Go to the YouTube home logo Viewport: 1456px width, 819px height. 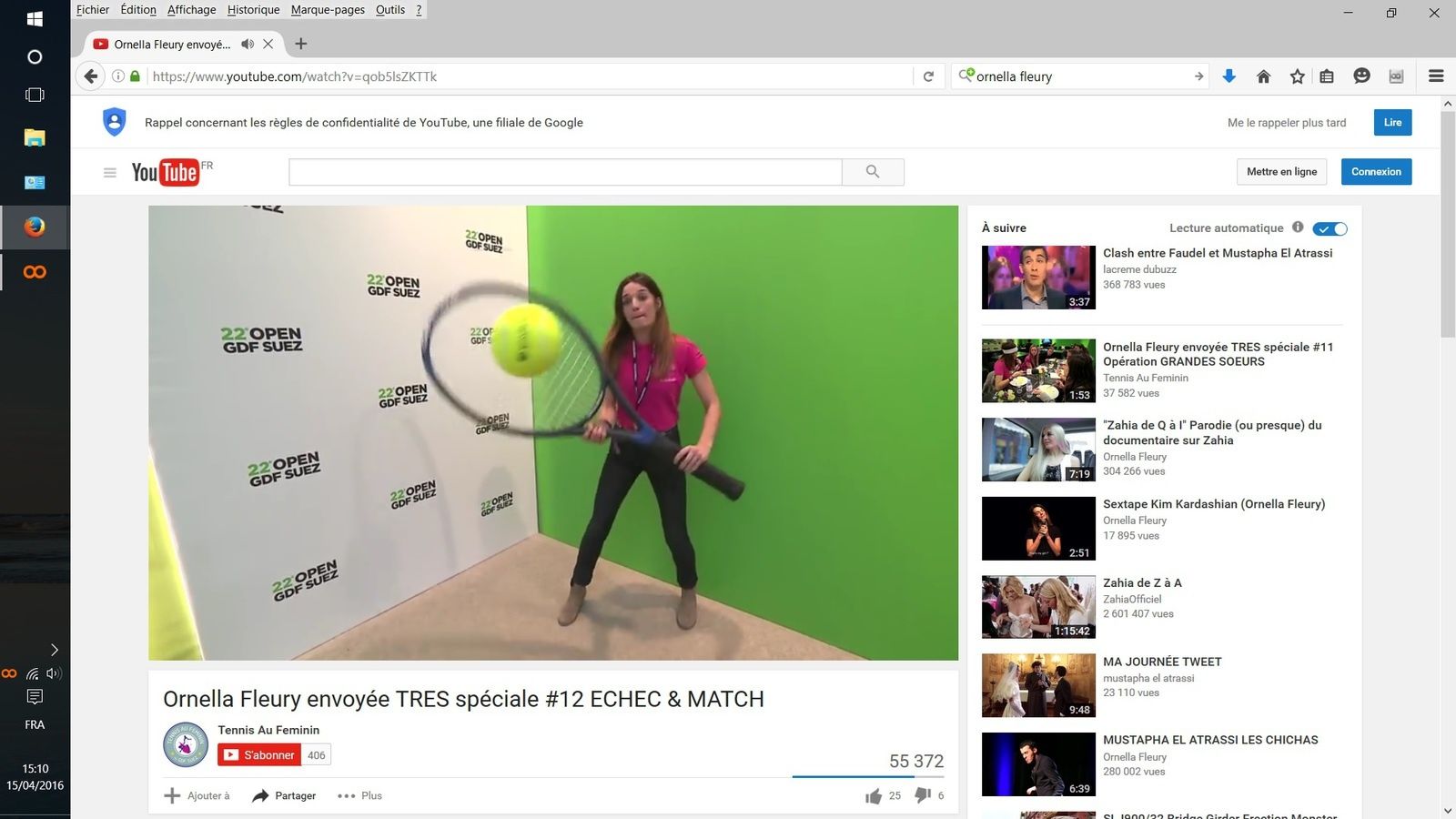pyautogui.click(x=165, y=172)
